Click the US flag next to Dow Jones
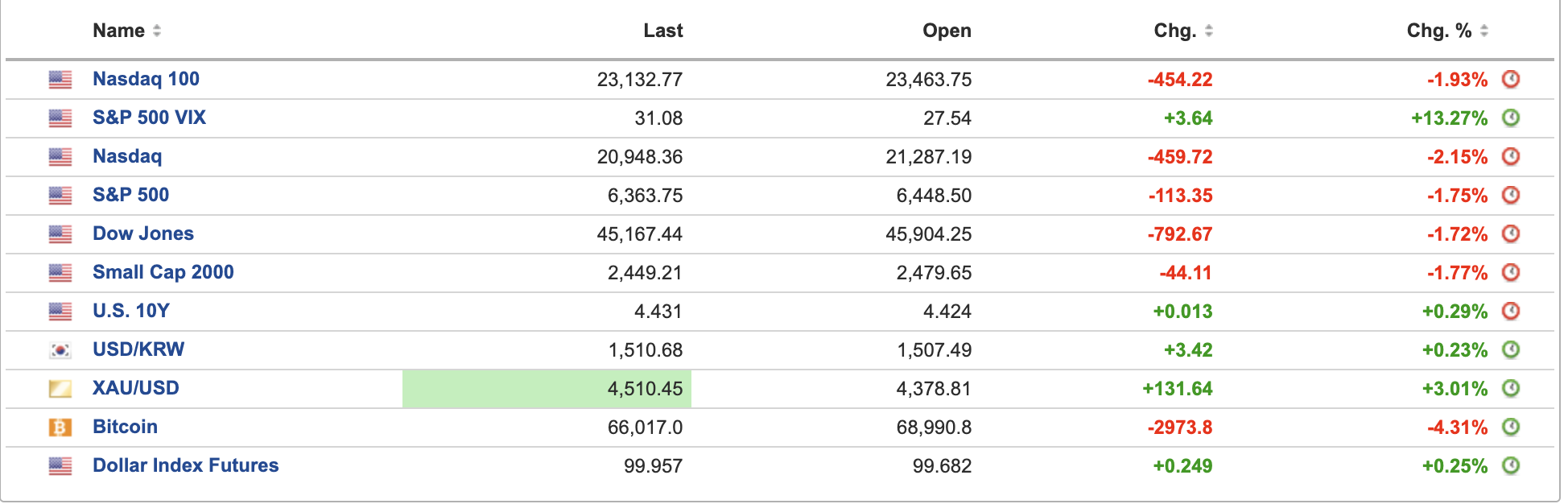Viewport: 1568px width, 504px height. coord(60,234)
